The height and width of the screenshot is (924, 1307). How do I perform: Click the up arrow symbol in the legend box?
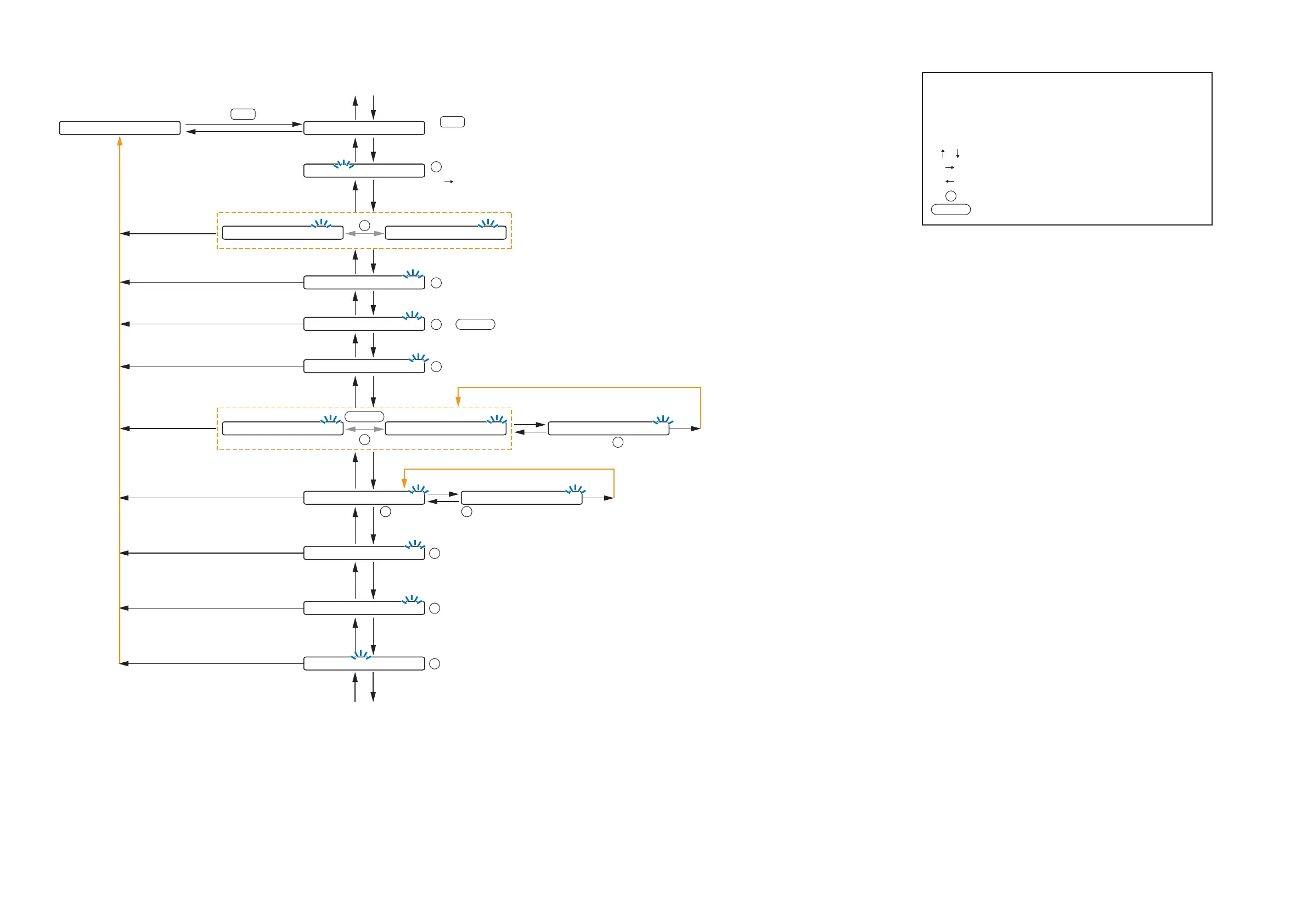click(x=943, y=154)
